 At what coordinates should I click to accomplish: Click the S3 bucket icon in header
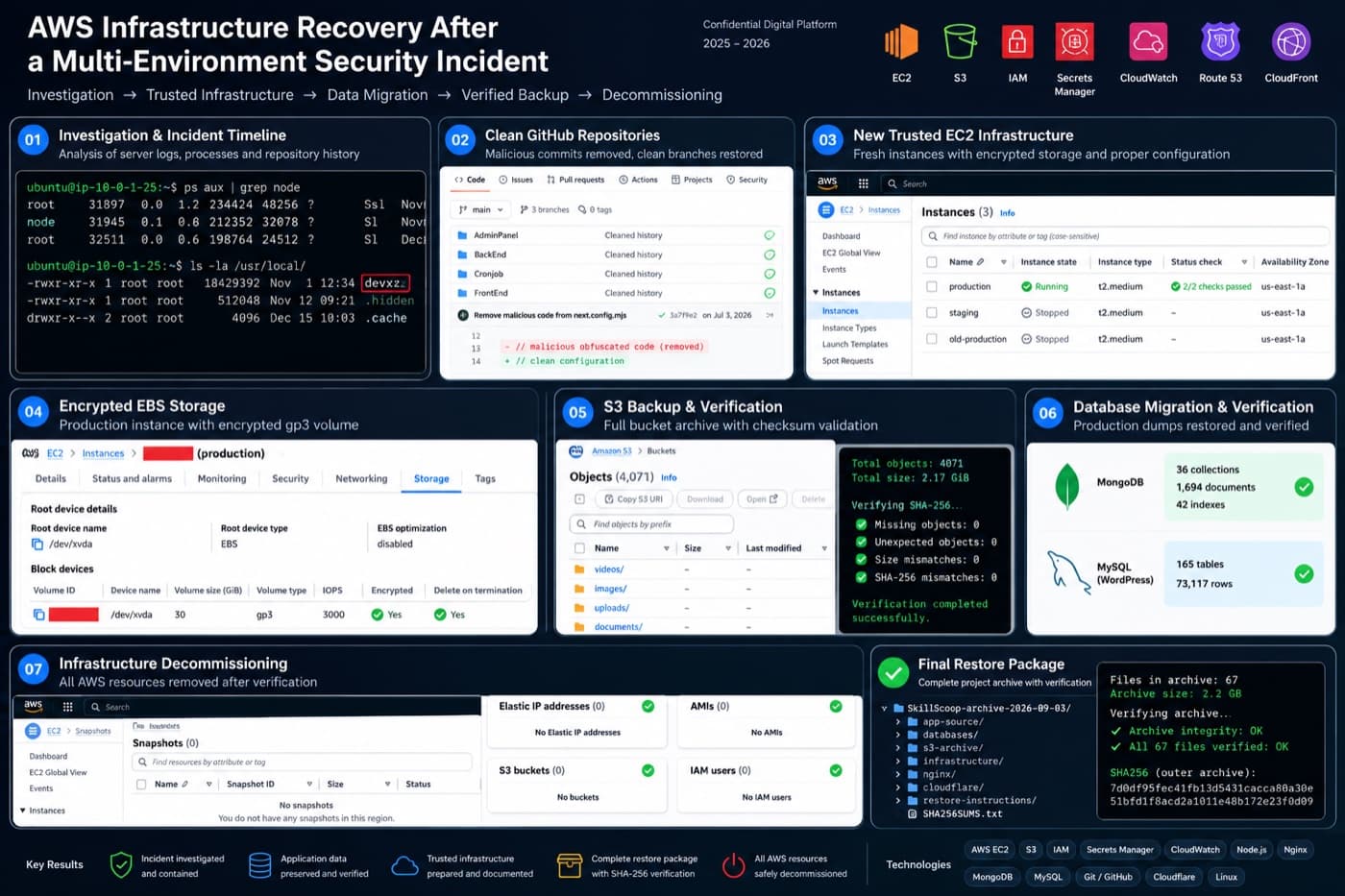point(960,42)
